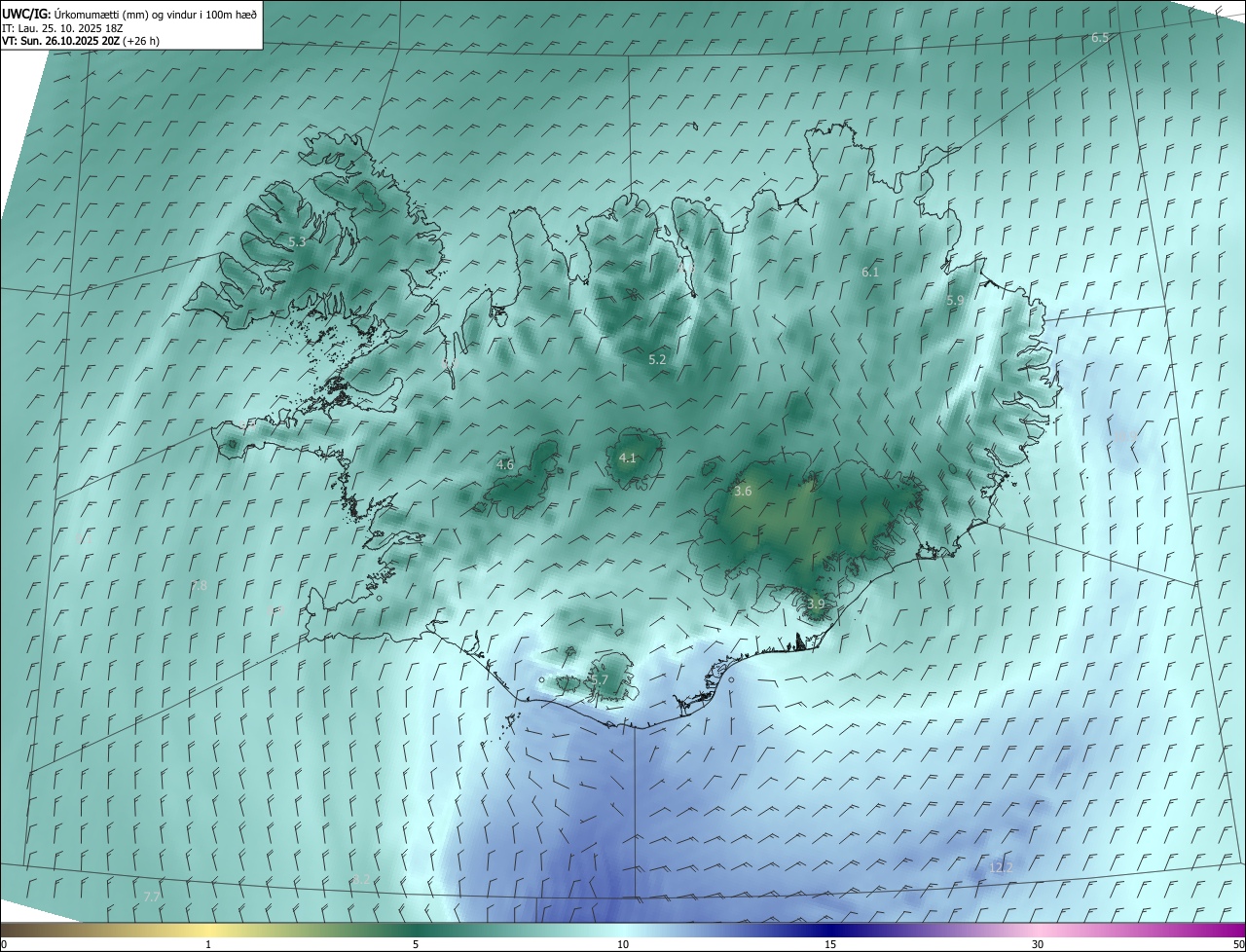Click the 6.5 value label on the map
Screen dimensions: 1246x952
[x=1100, y=37]
